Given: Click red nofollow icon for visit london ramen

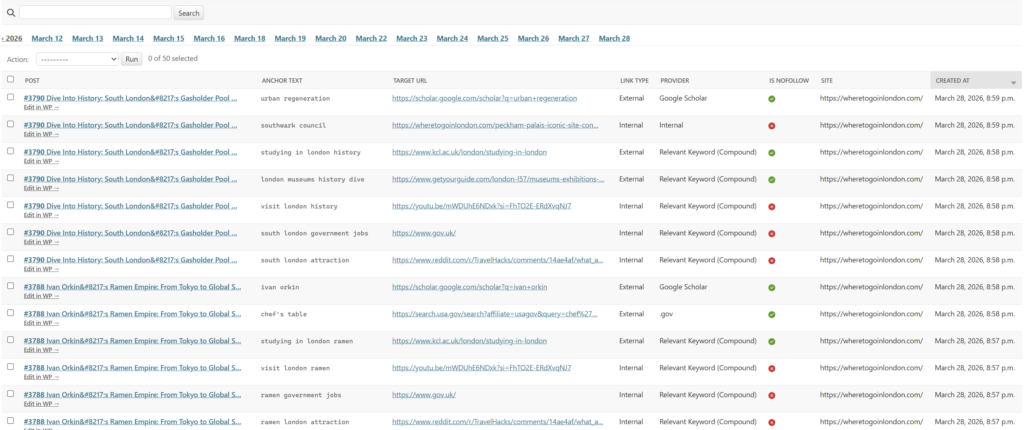Looking at the screenshot, I should pos(771,369).
